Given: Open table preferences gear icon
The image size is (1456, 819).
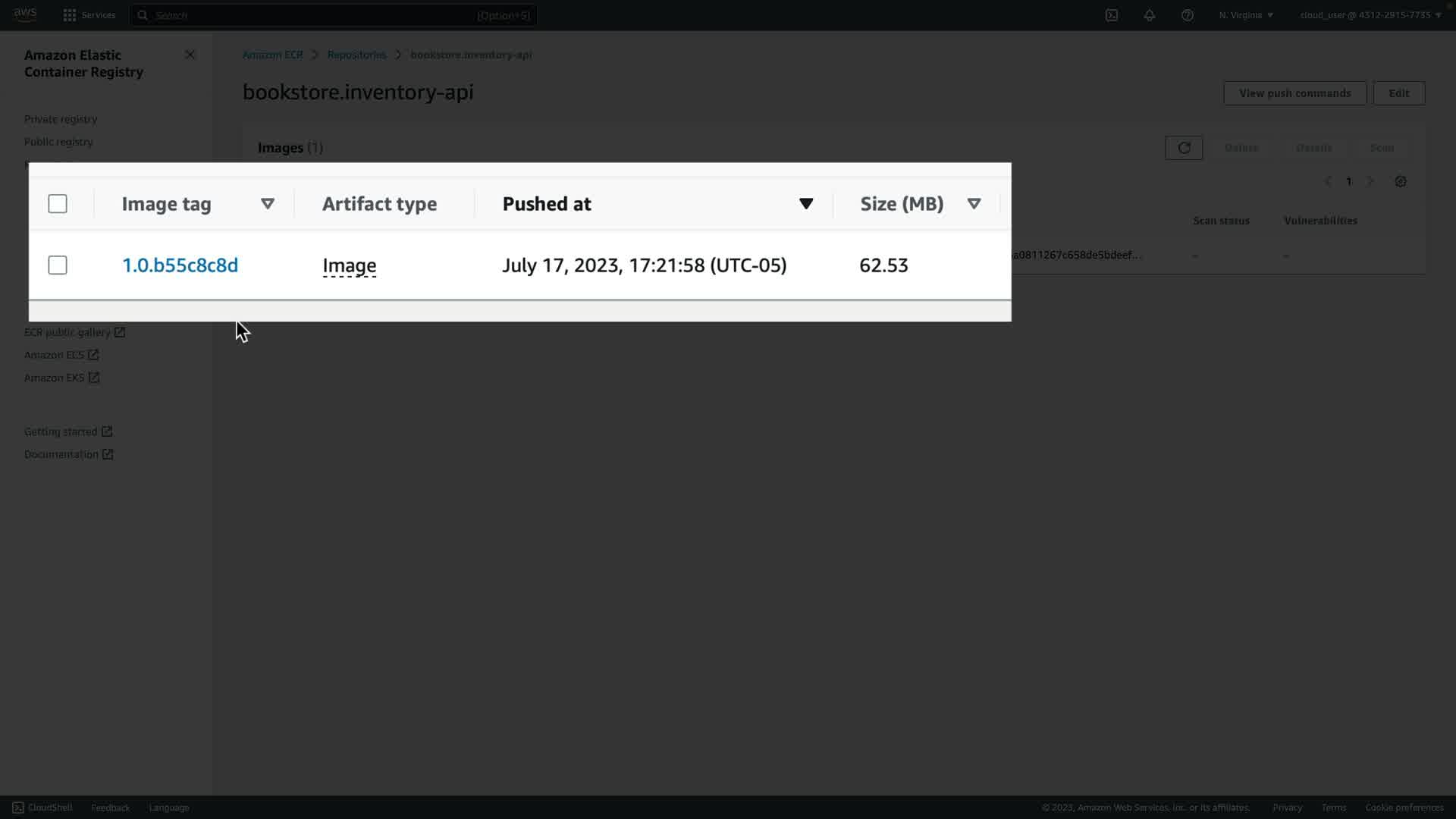Looking at the screenshot, I should click(1401, 181).
